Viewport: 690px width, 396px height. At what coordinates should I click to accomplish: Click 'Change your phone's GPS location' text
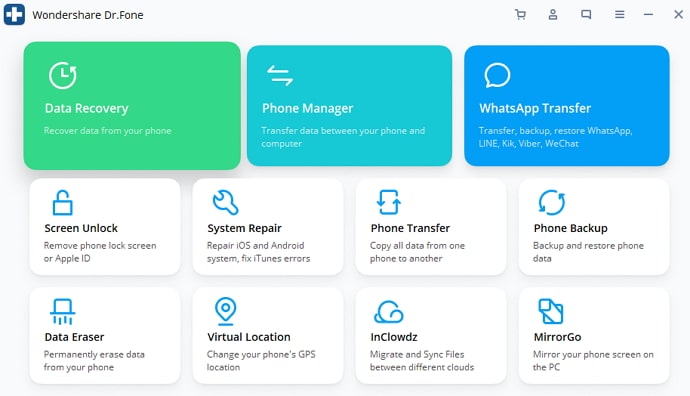pyautogui.click(x=261, y=361)
